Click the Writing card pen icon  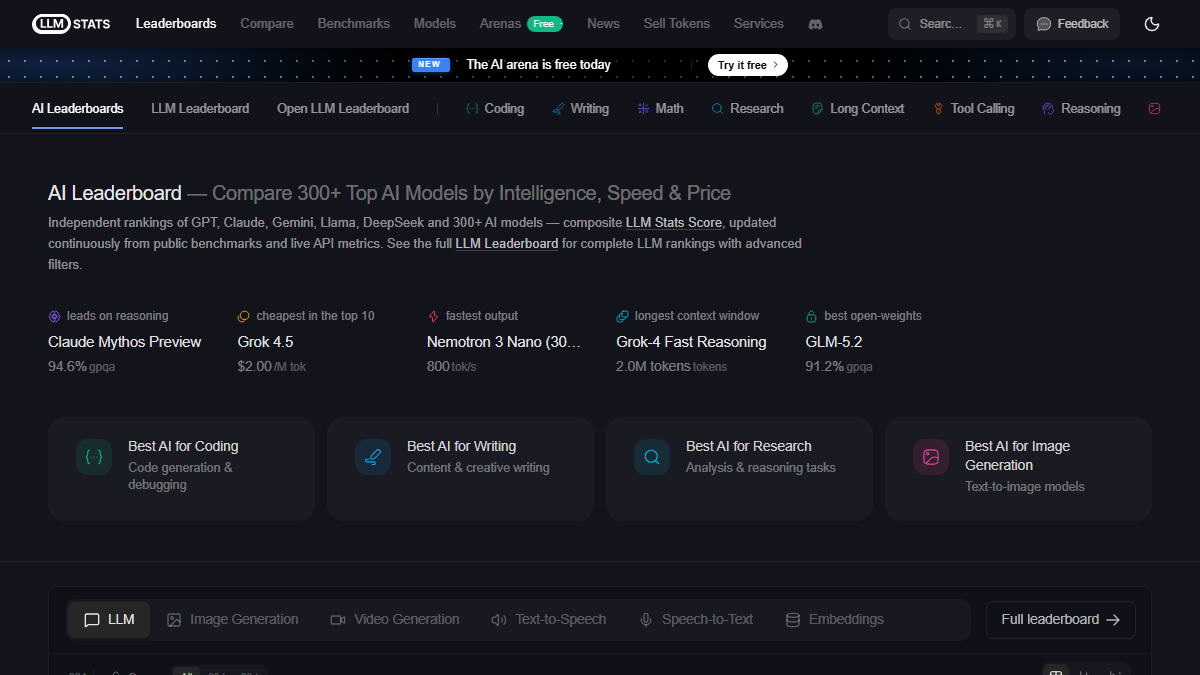pos(373,457)
